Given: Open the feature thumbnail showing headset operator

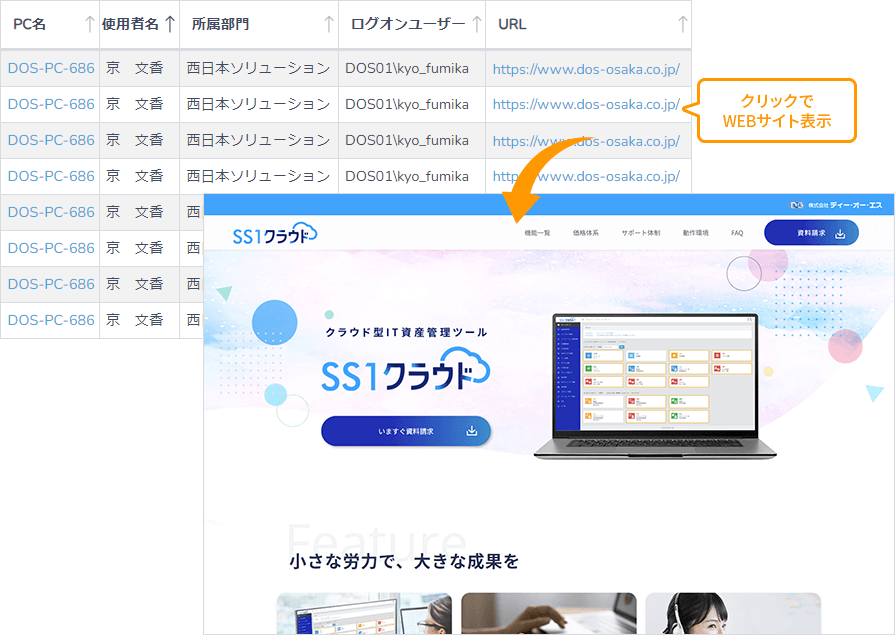Looking at the screenshot, I should (733, 614).
